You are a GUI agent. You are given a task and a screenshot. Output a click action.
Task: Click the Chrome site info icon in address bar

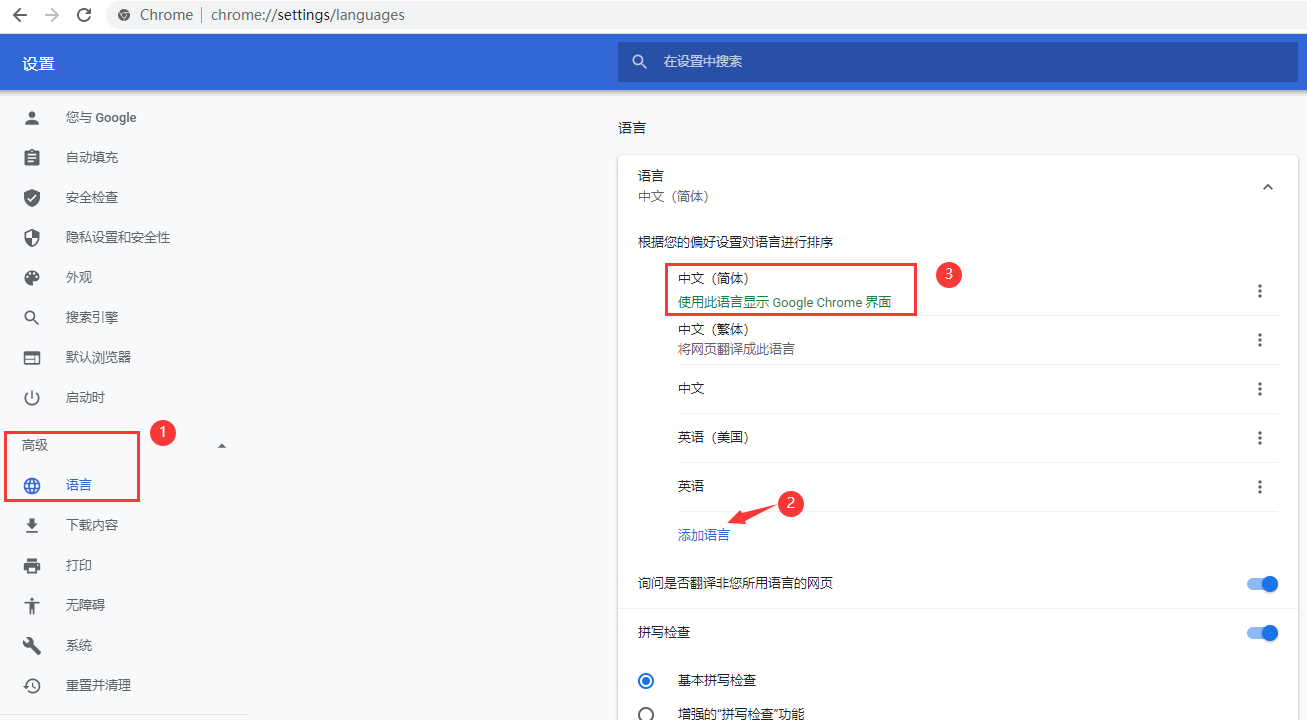(x=124, y=15)
